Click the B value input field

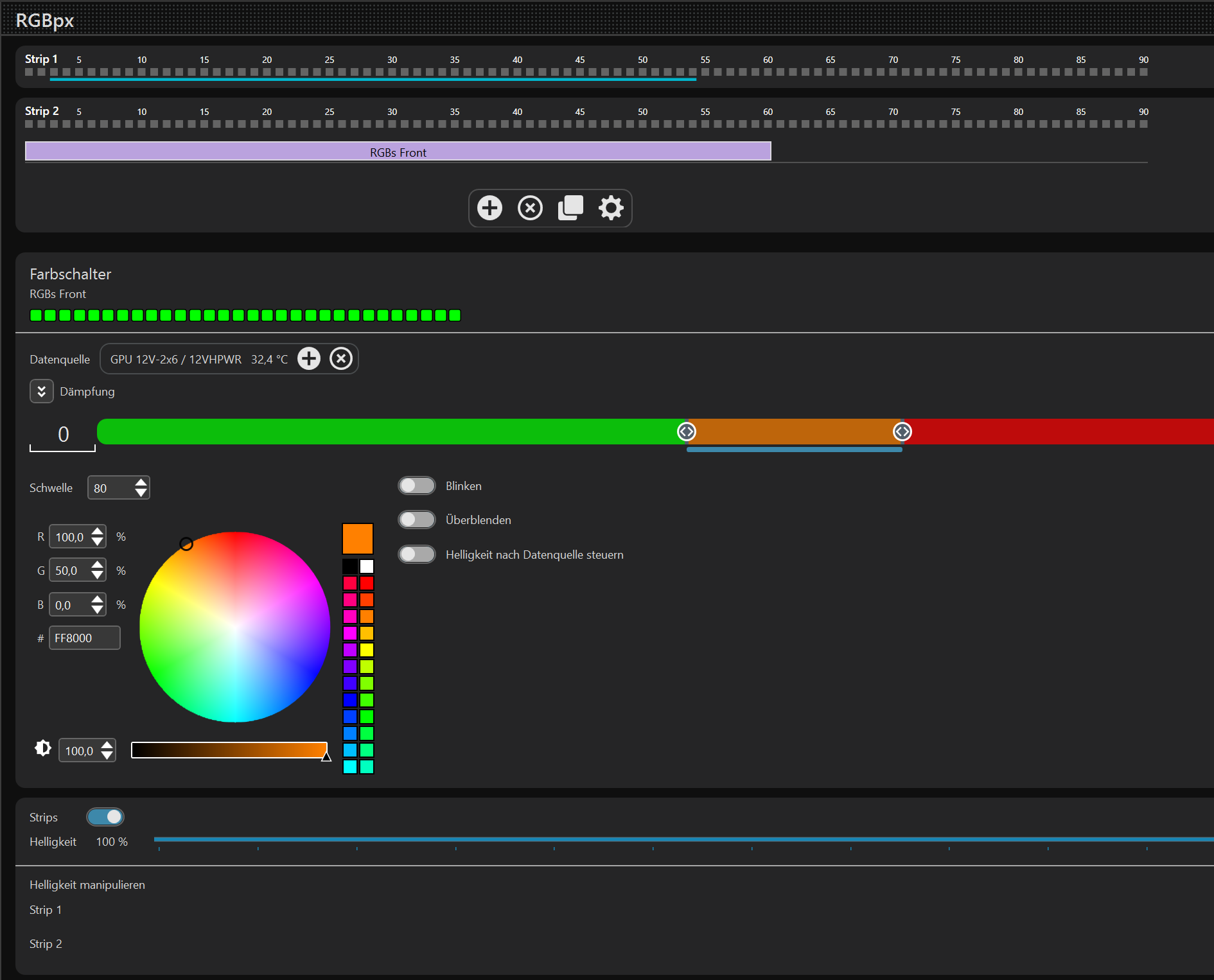coord(71,605)
